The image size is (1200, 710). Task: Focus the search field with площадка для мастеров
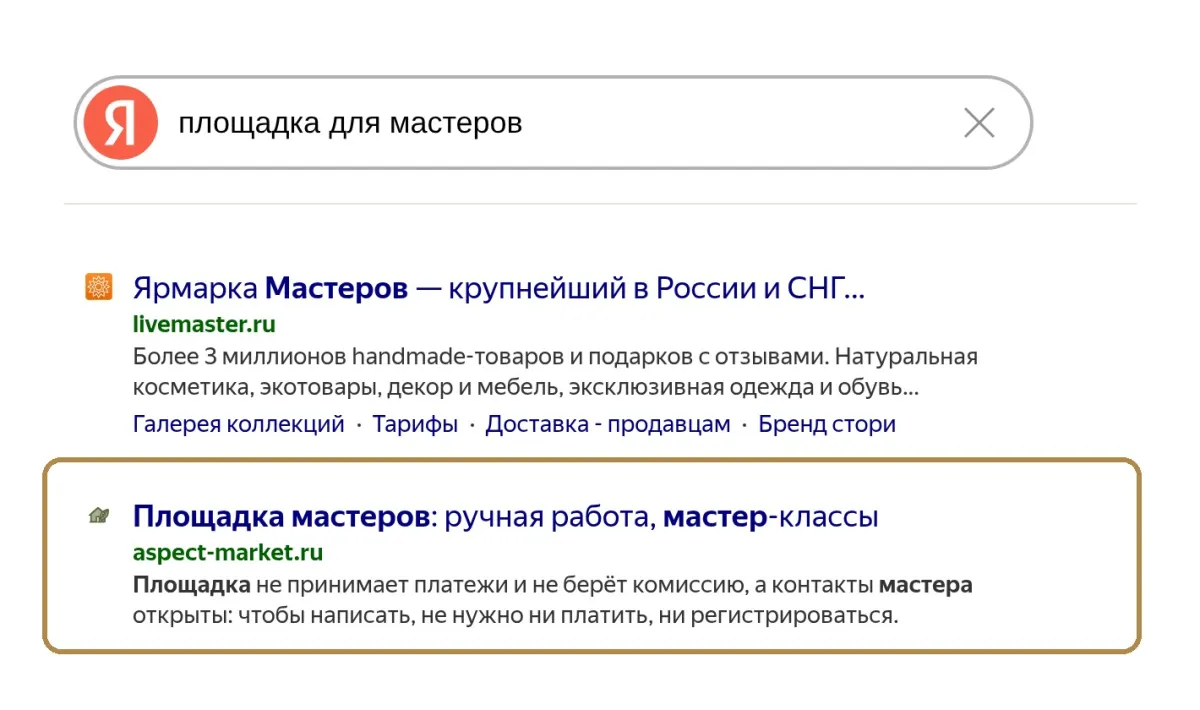coord(552,123)
